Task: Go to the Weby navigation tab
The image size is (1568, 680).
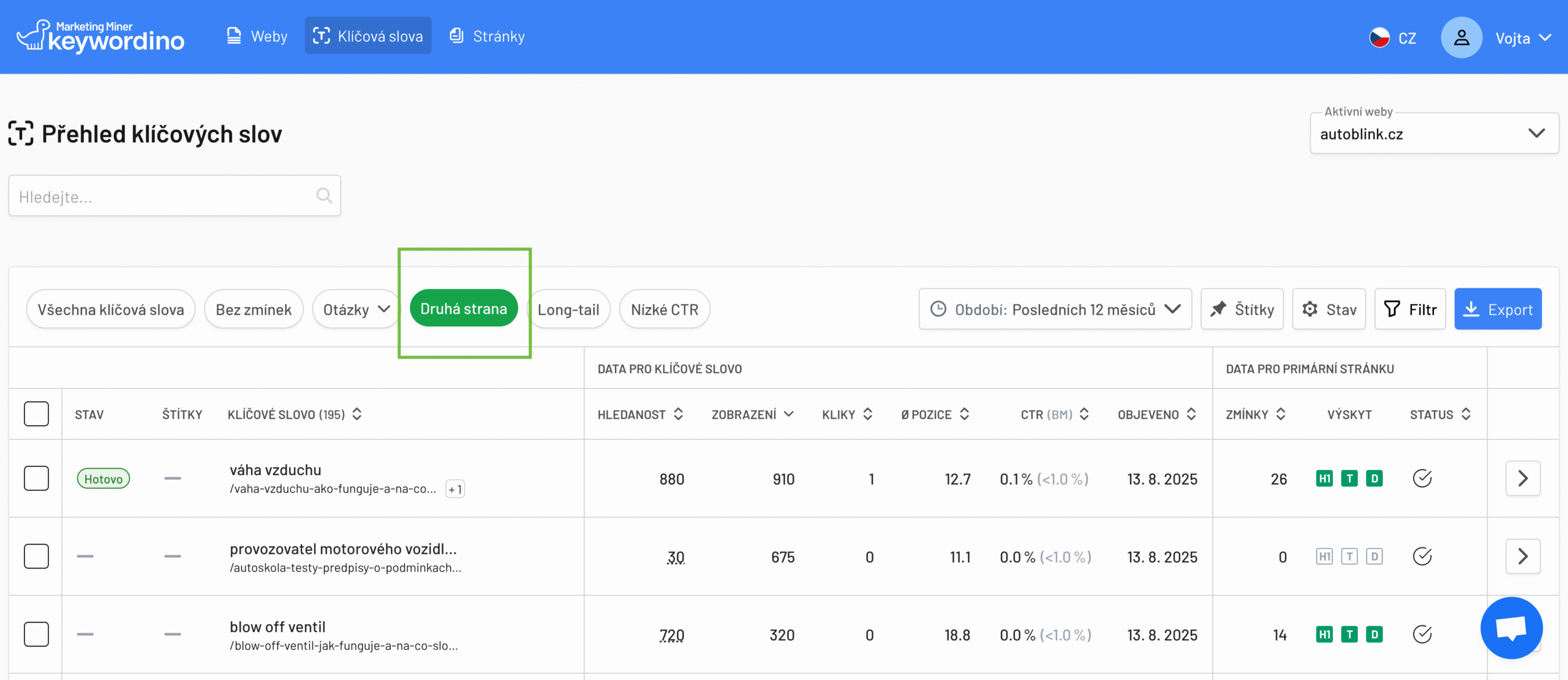Action: 257,36
